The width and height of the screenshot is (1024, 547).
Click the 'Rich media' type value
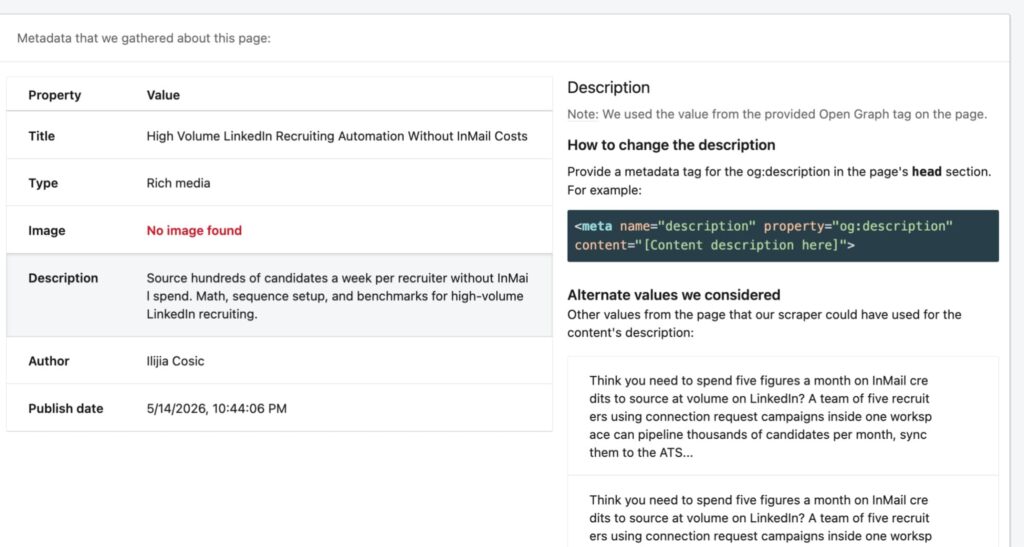(178, 183)
